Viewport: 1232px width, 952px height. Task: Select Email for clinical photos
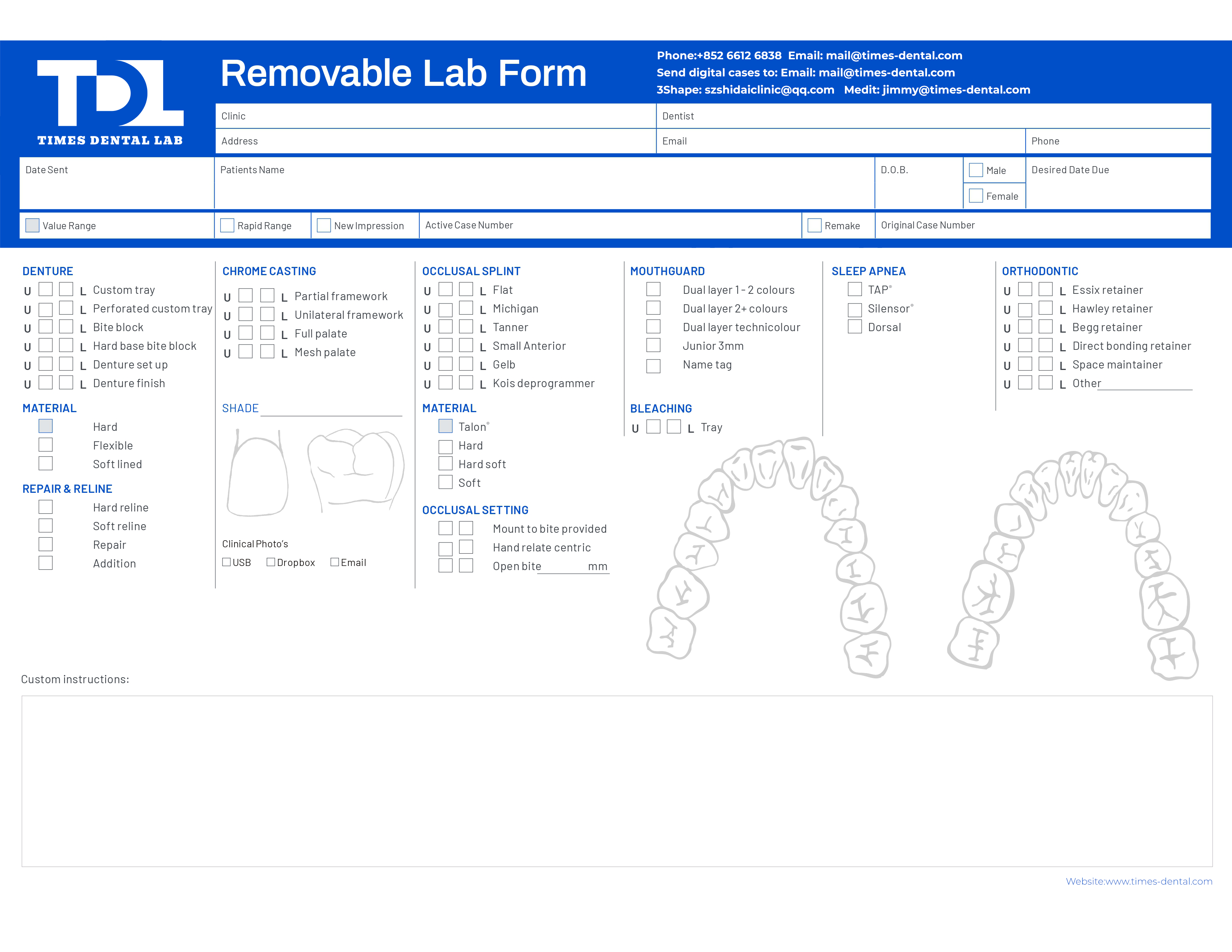point(335,562)
